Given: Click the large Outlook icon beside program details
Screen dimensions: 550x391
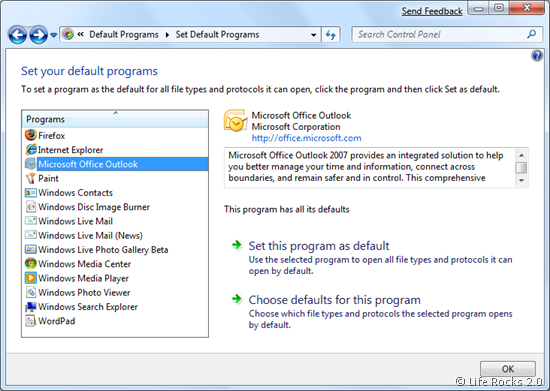Looking at the screenshot, I should click(x=235, y=121).
